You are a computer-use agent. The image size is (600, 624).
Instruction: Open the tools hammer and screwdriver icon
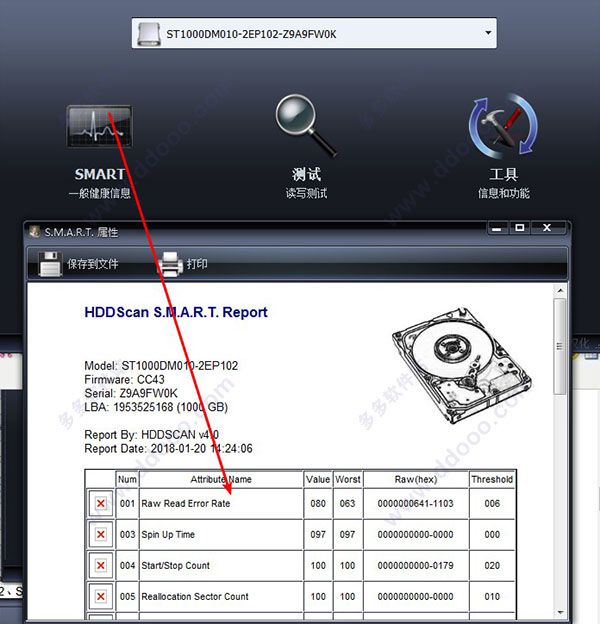coord(503,126)
